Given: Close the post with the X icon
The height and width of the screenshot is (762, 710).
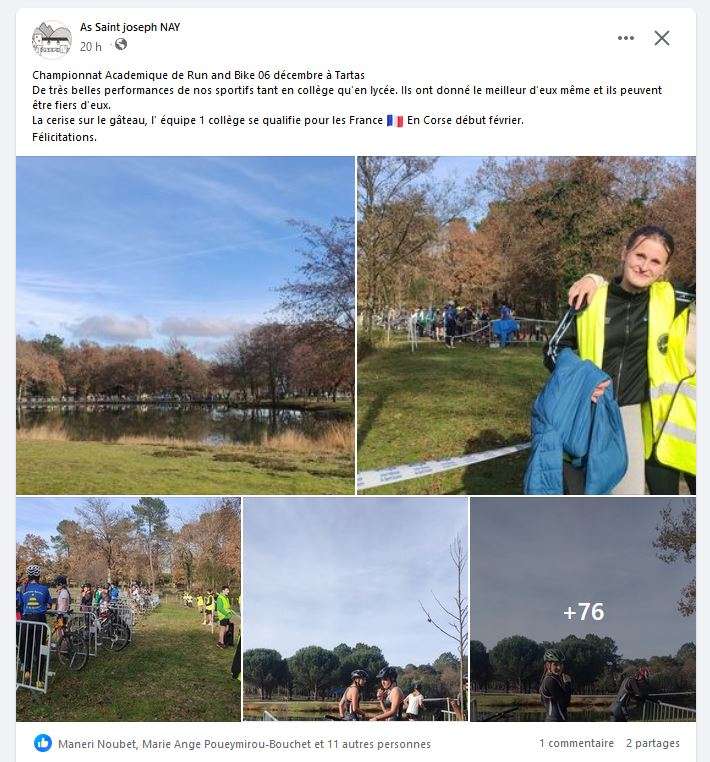Looking at the screenshot, I should click(x=661, y=38).
